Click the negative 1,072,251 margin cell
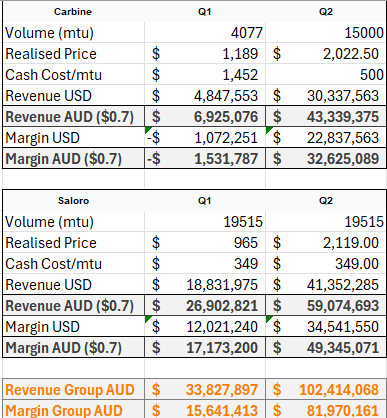The image size is (387, 418). pos(205,138)
